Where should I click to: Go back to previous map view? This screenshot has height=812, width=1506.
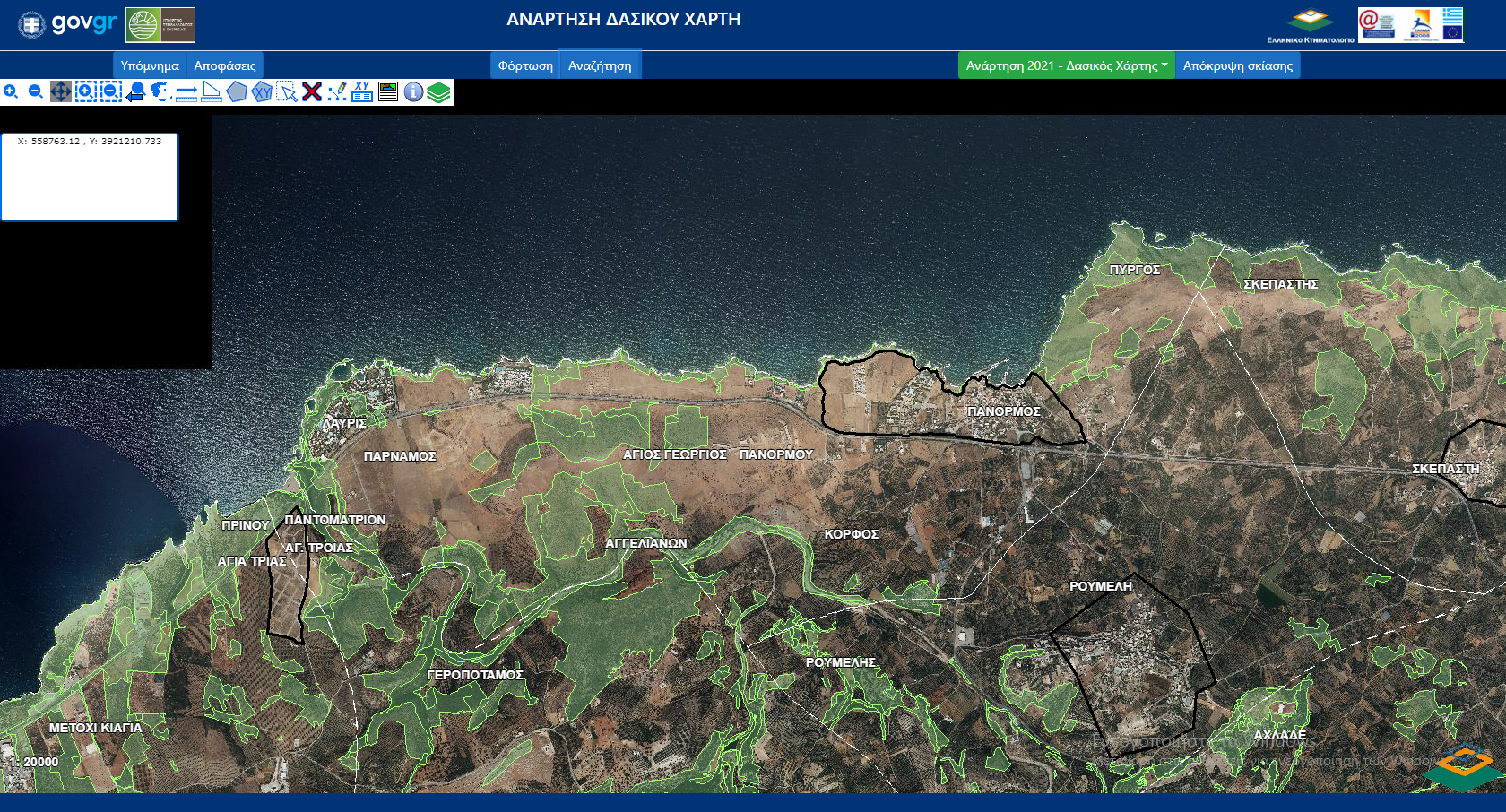(x=135, y=91)
